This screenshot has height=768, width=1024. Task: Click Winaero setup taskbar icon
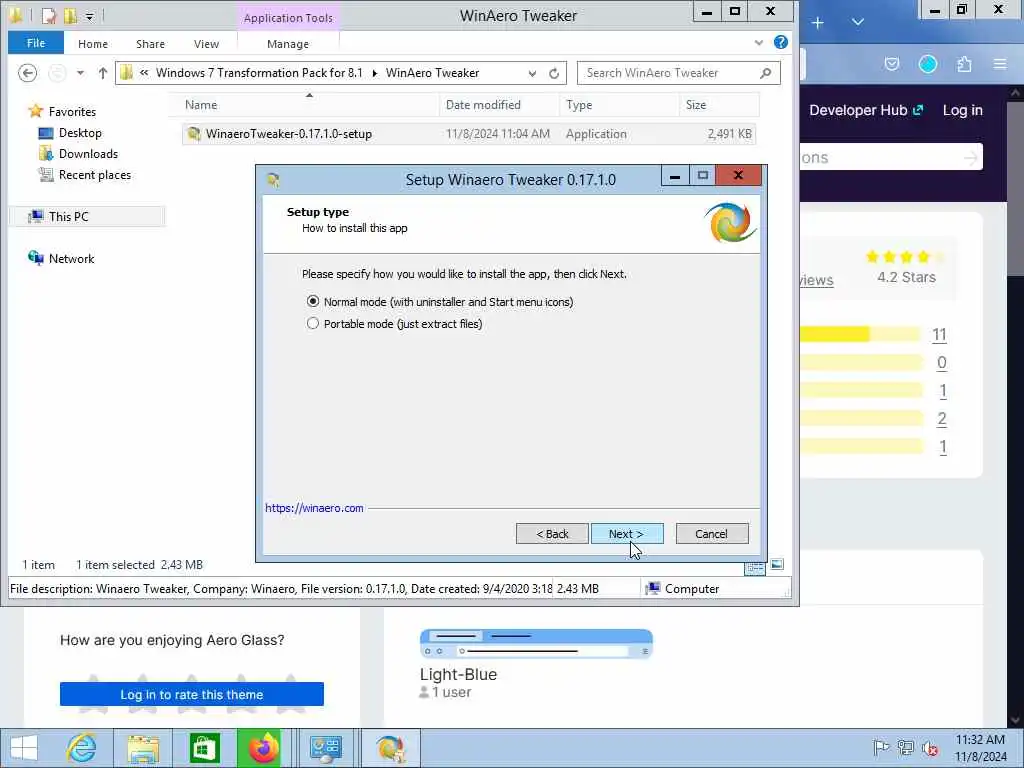pos(391,748)
